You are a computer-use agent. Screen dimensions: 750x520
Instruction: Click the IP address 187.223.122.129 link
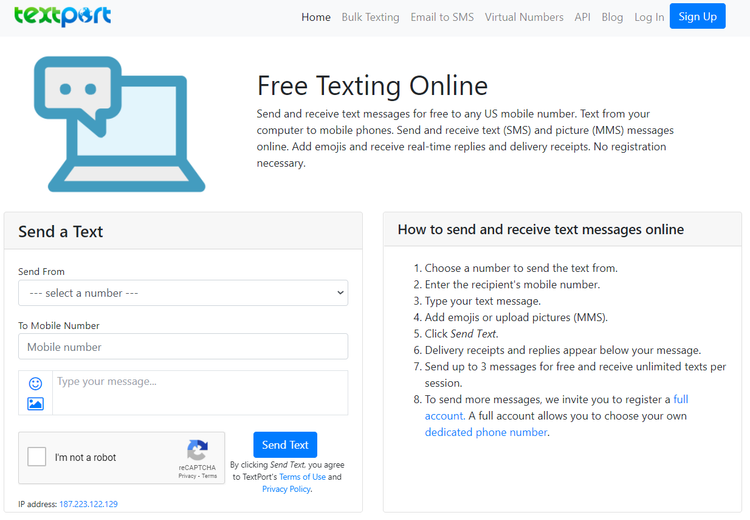tap(88, 504)
